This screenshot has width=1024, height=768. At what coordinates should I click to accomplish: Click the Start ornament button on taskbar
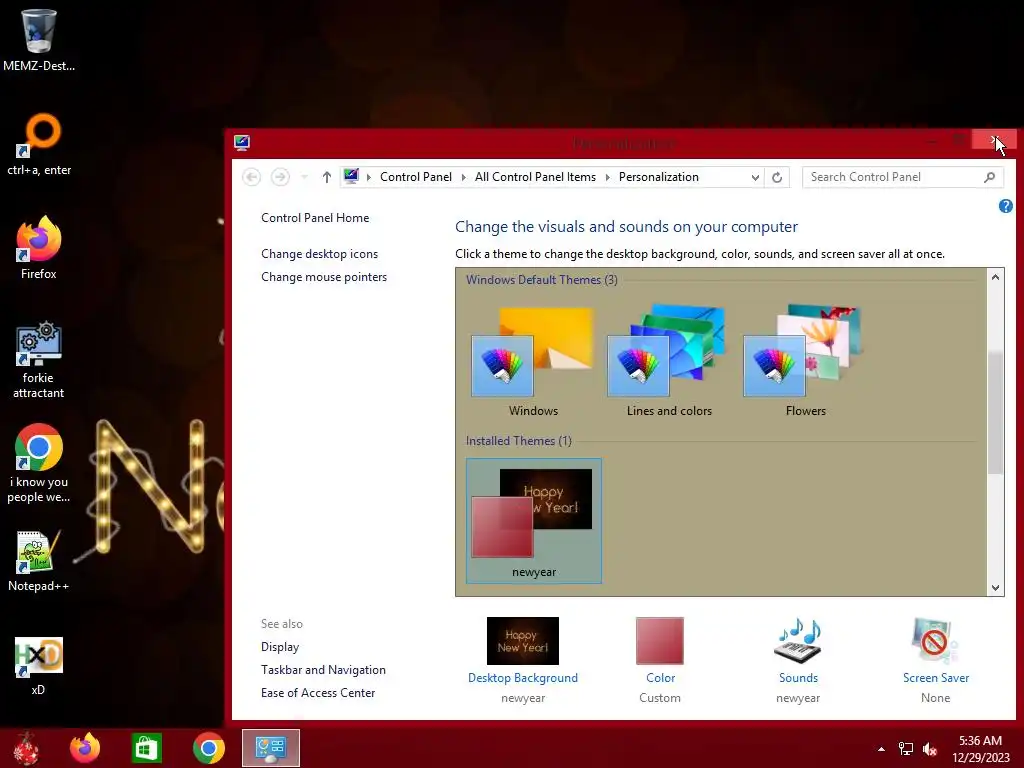(x=26, y=748)
